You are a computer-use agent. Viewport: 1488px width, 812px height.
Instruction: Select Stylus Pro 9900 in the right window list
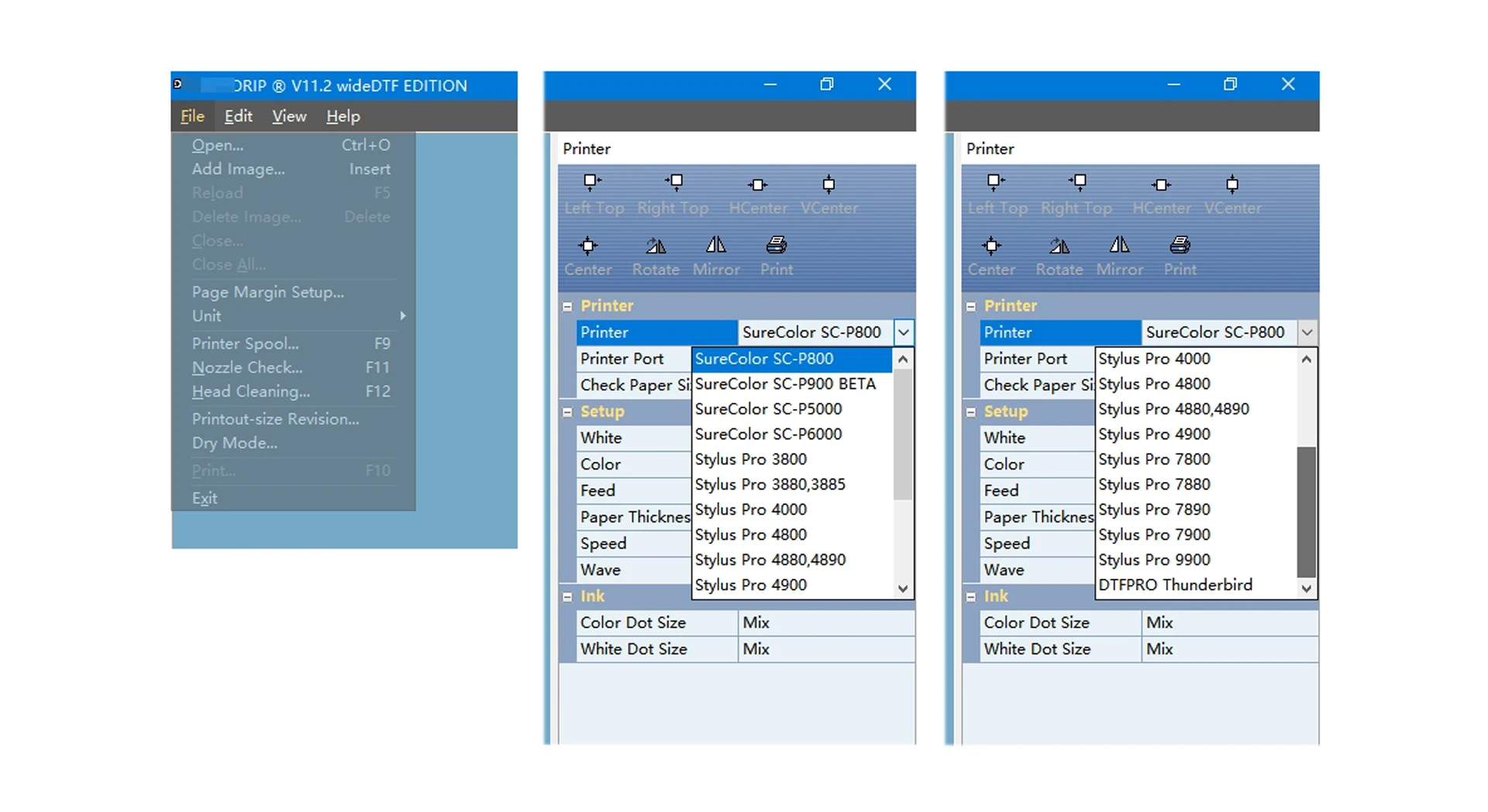coord(1196,560)
